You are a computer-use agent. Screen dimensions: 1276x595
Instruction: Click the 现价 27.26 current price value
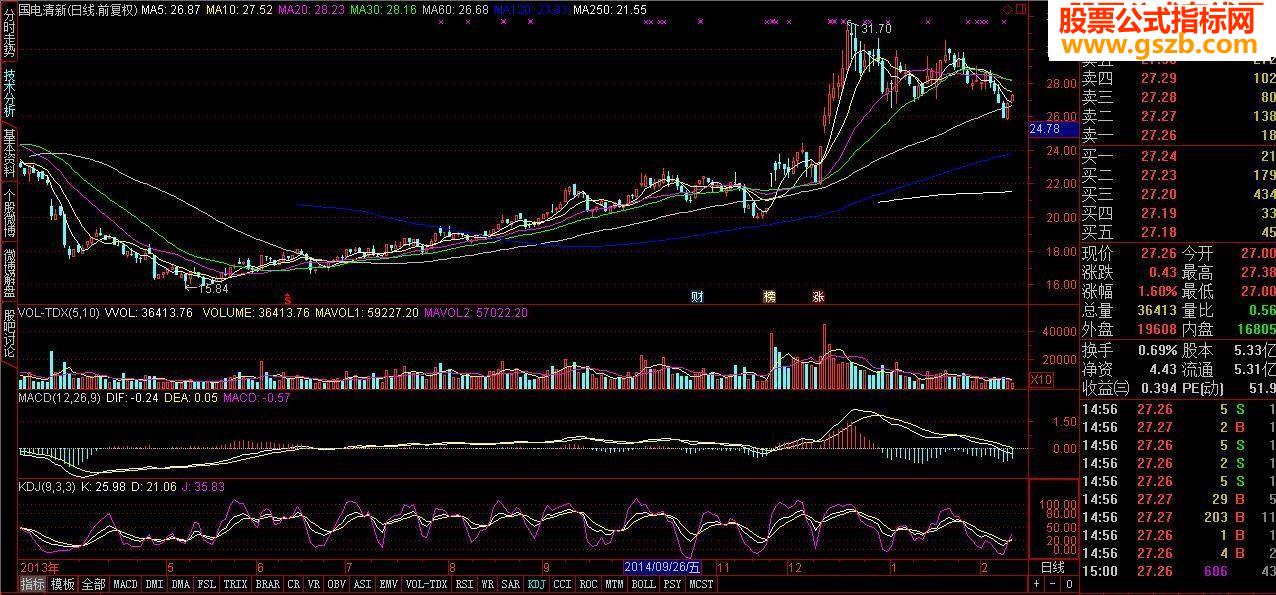(x=1157, y=253)
